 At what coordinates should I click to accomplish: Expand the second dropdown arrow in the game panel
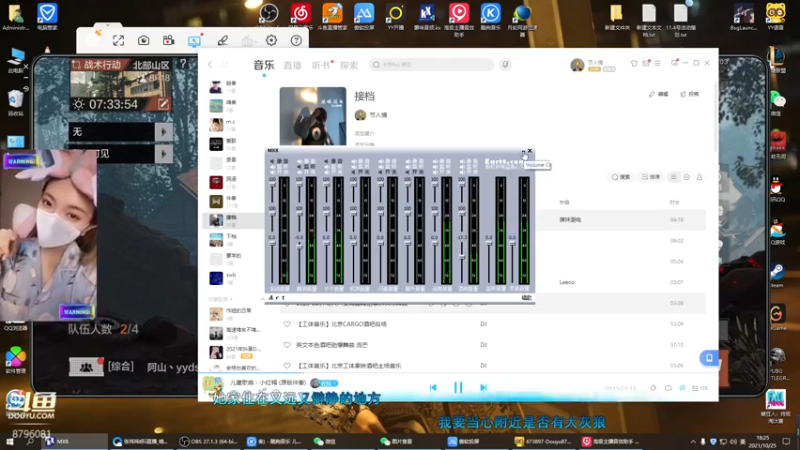(164, 154)
